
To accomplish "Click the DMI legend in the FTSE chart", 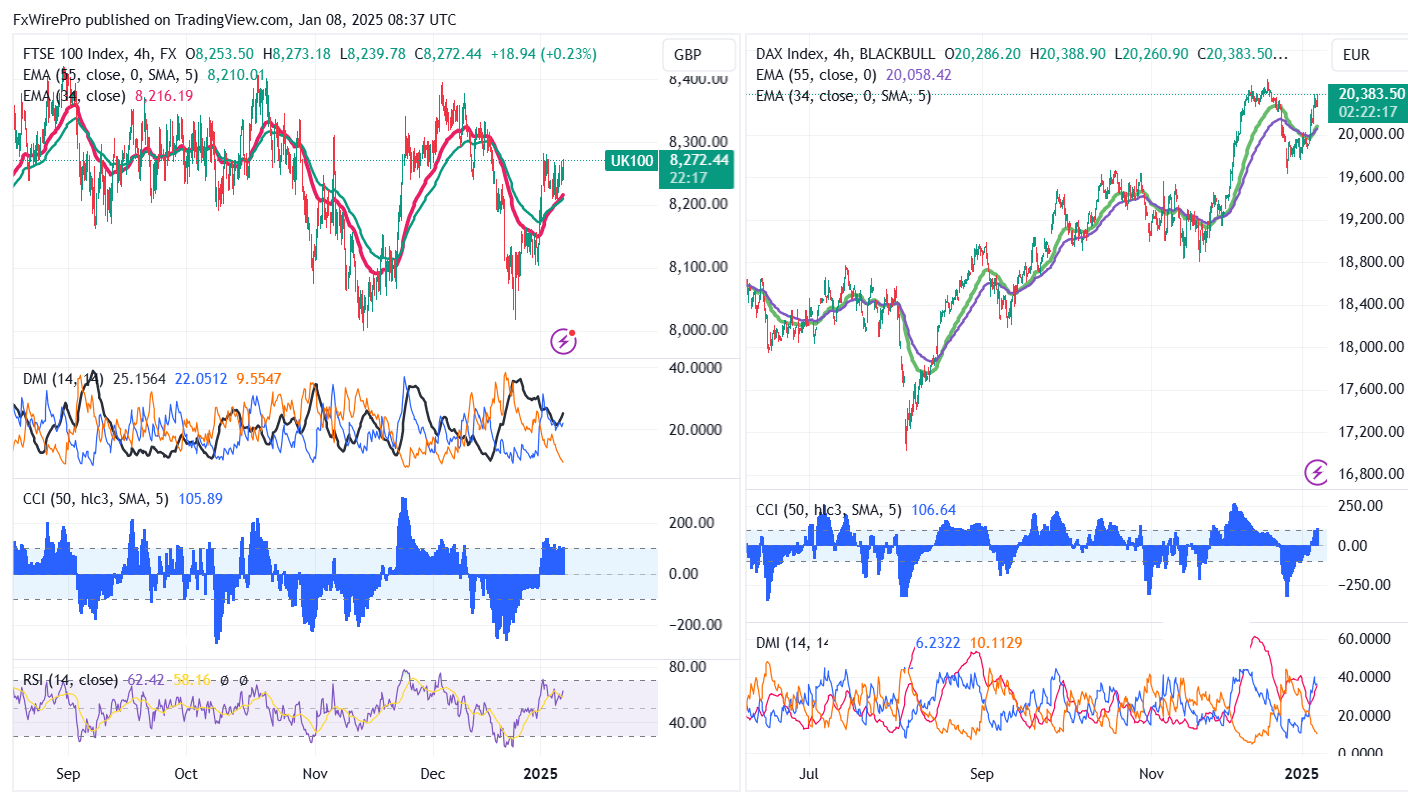I will (62, 378).
